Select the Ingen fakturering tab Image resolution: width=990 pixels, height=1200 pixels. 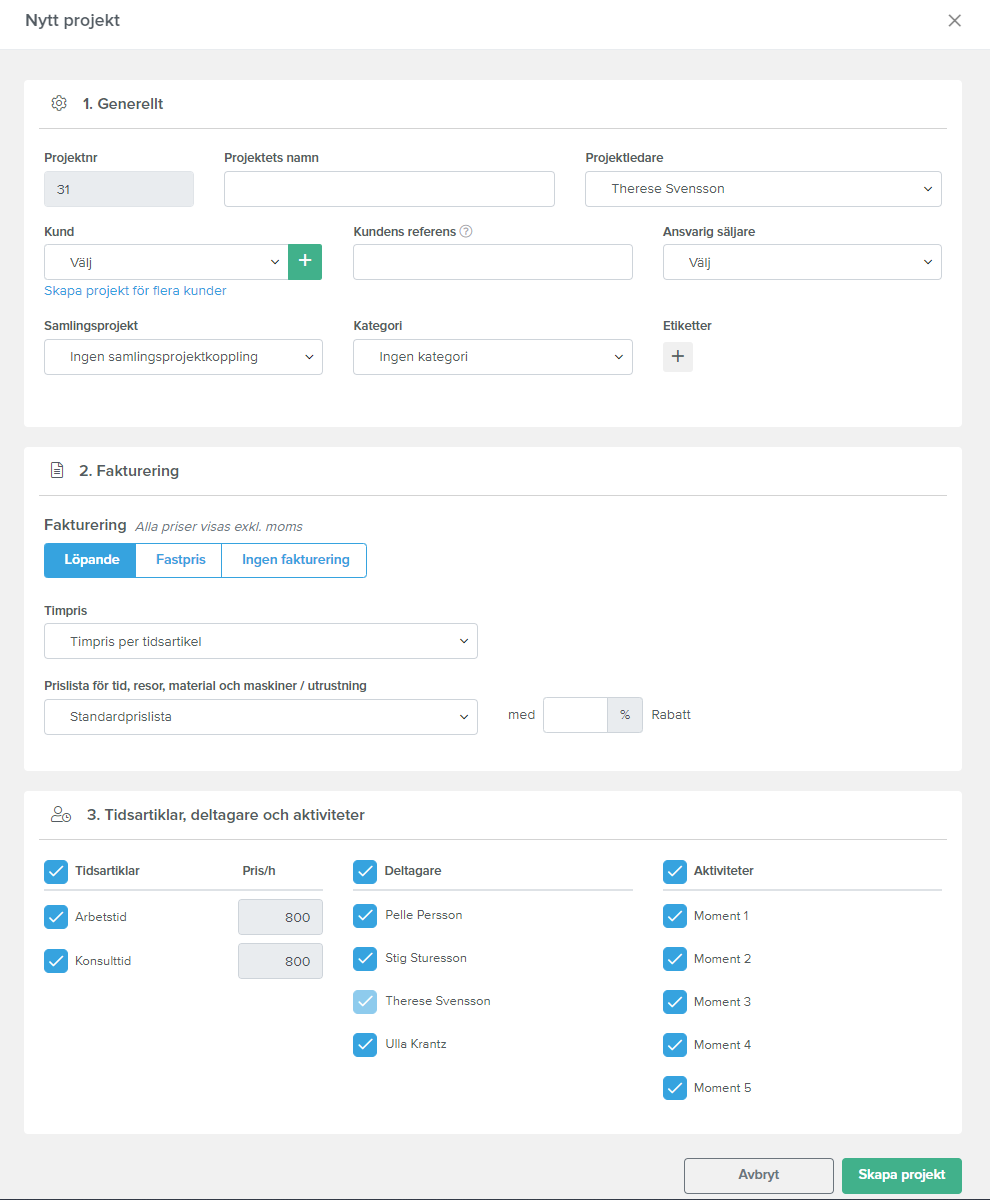tap(295, 560)
